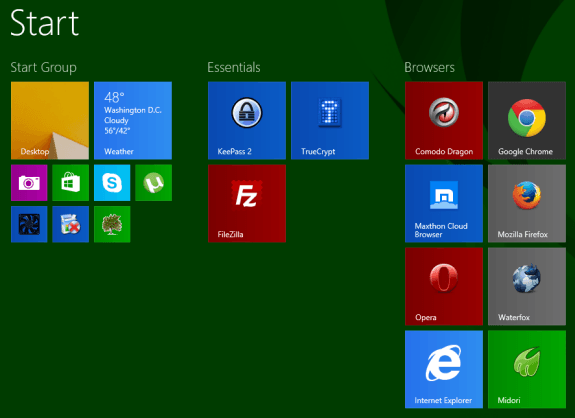Image resolution: width=575 pixels, height=418 pixels.
Task: Launch KeePass 2 tile
Action: point(247,121)
